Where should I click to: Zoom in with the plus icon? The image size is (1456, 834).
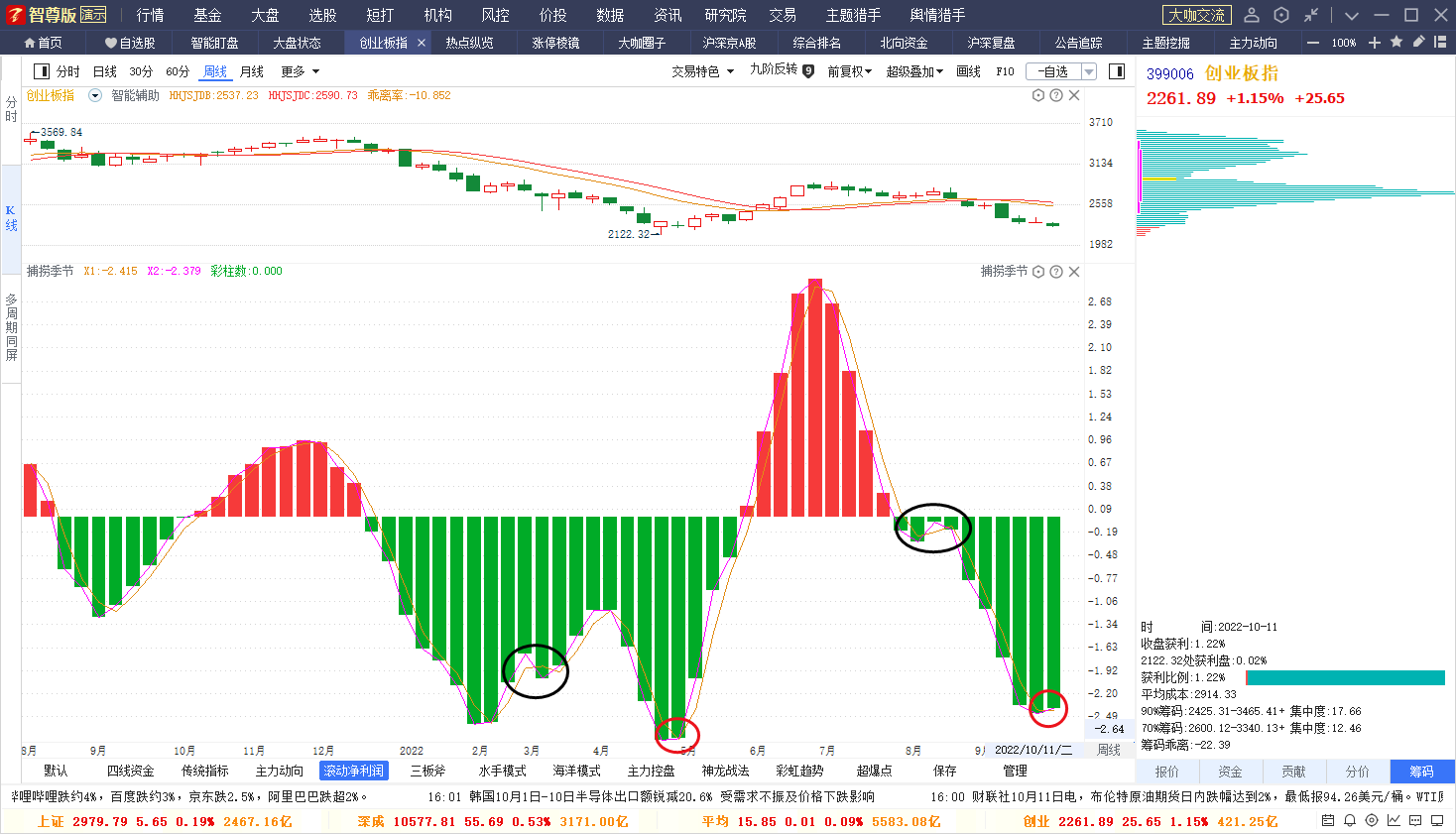pyautogui.click(x=1375, y=43)
